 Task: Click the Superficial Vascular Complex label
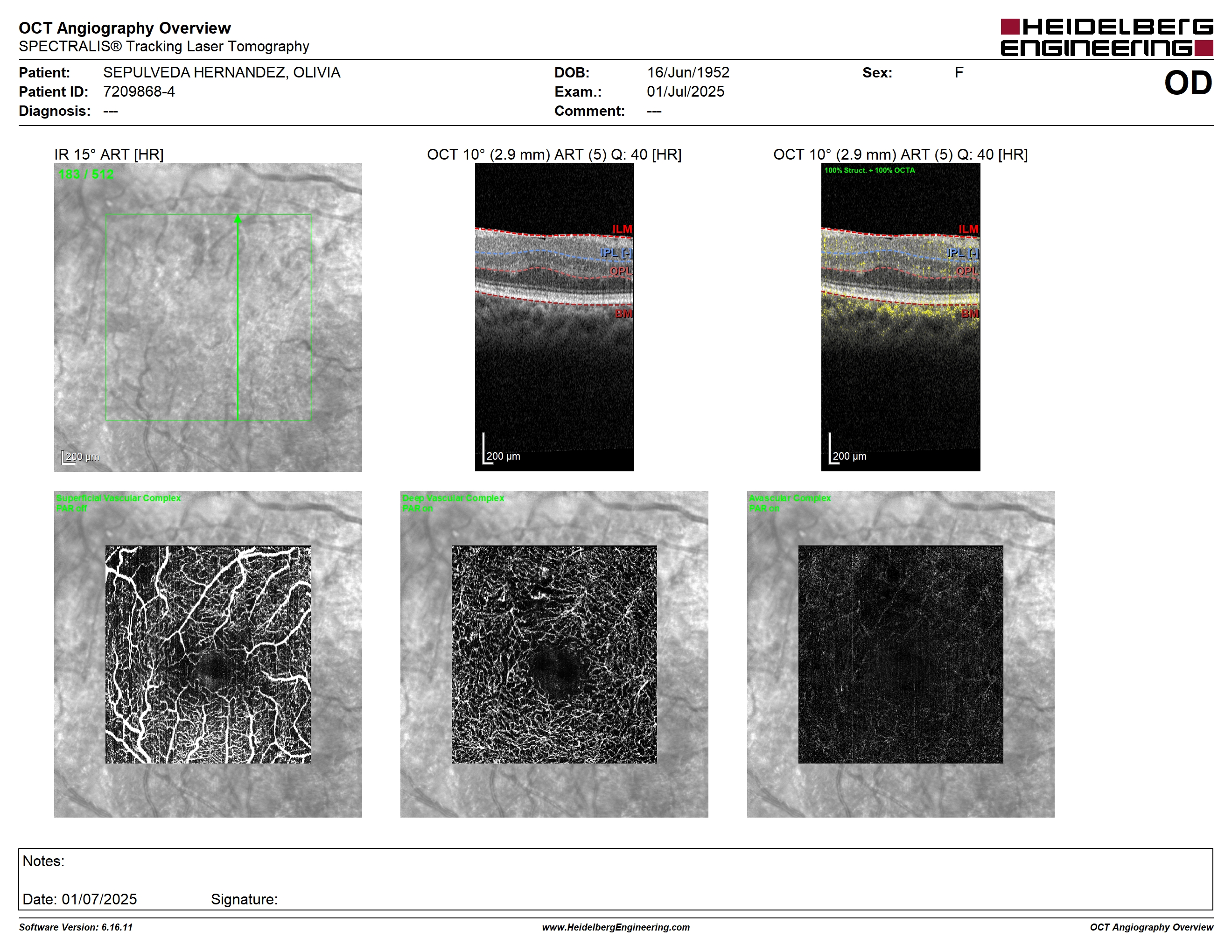coord(119,498)
